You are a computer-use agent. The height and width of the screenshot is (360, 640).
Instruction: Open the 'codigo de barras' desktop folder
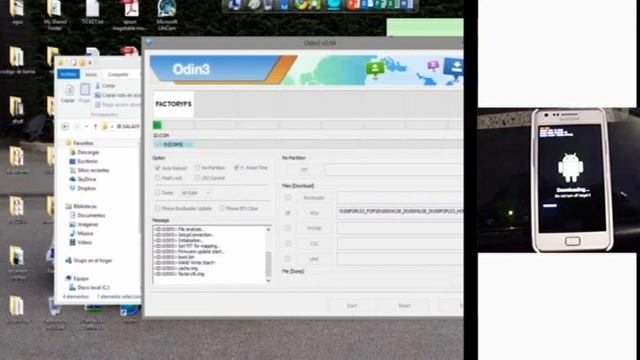[18, 60]
